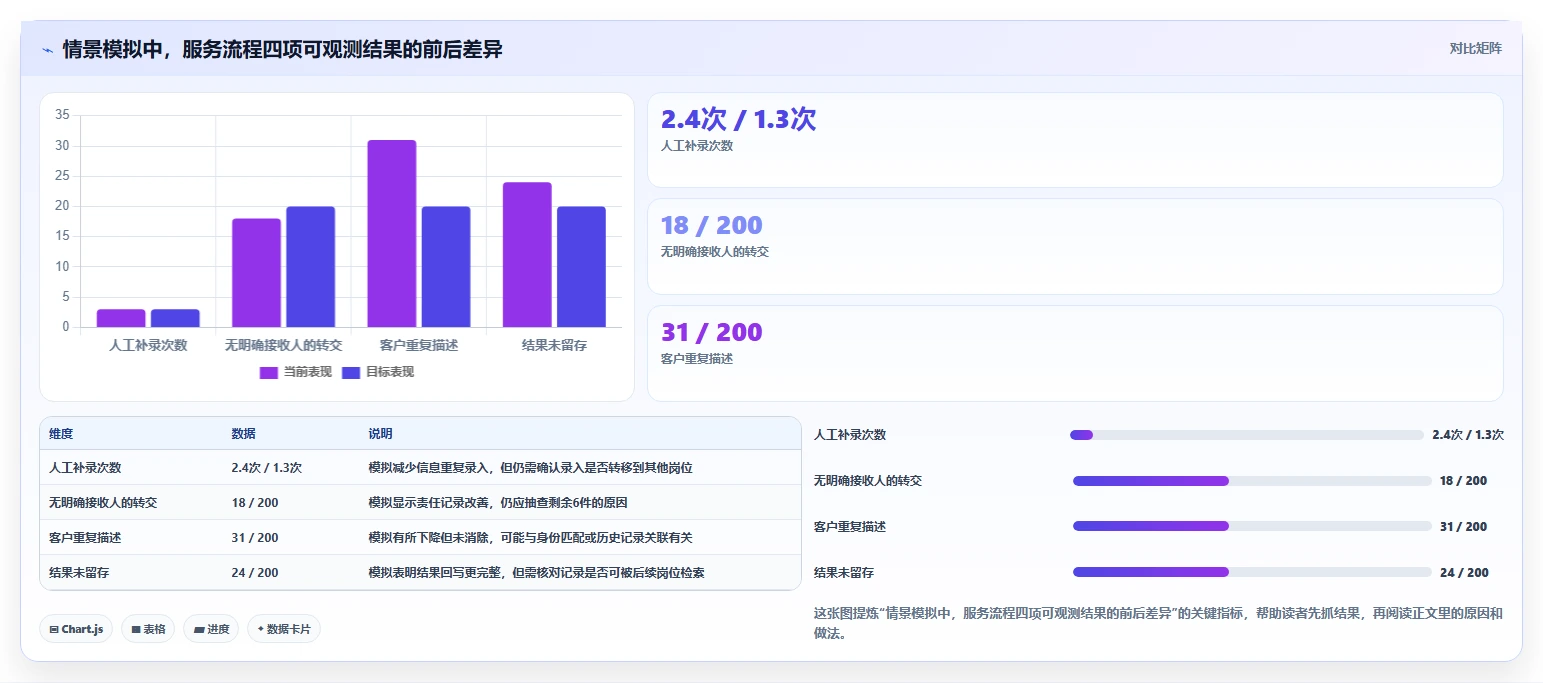
Task: Click table data cell 24 / 200
Action: coord(255,573)
